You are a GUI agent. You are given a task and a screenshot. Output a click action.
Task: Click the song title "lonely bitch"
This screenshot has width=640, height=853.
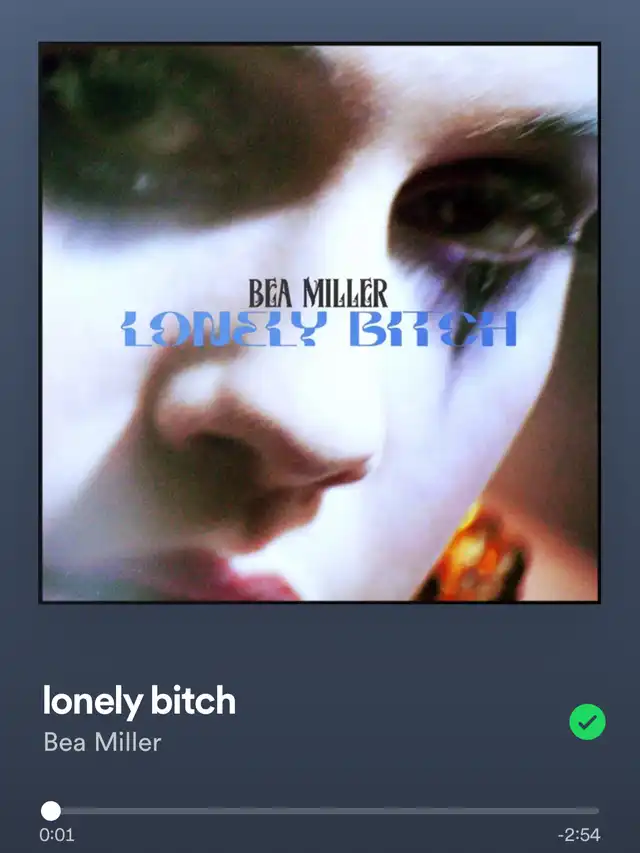(139, 701)
